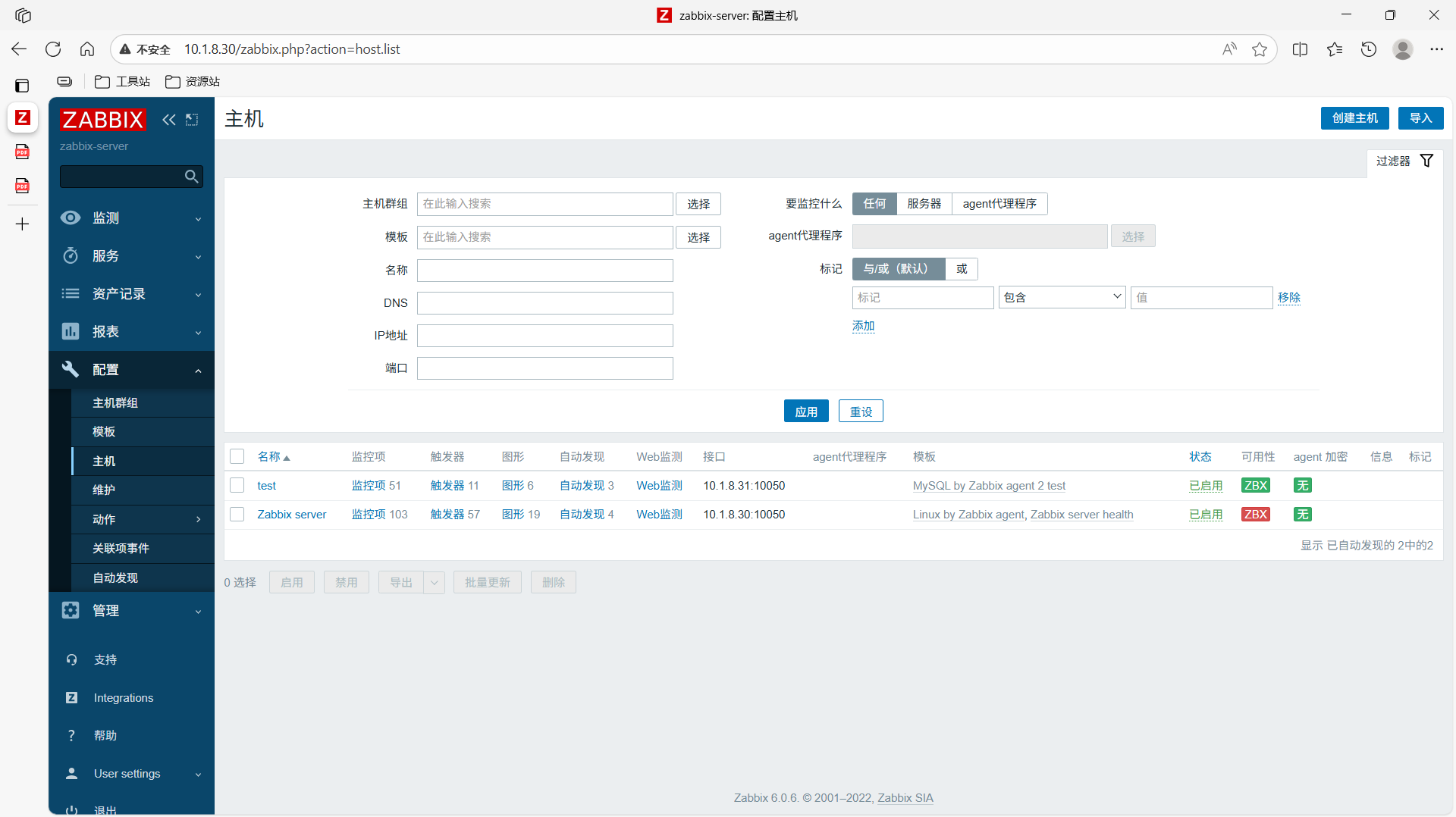Click the IP地址 filter input

[544, 336]
